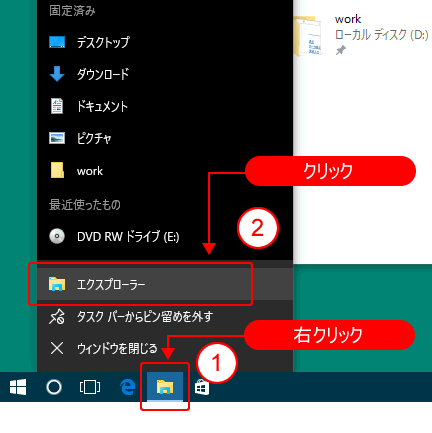Open Task View from the taskbar
This screenshot has height=433, width=432.
(90, 387)
